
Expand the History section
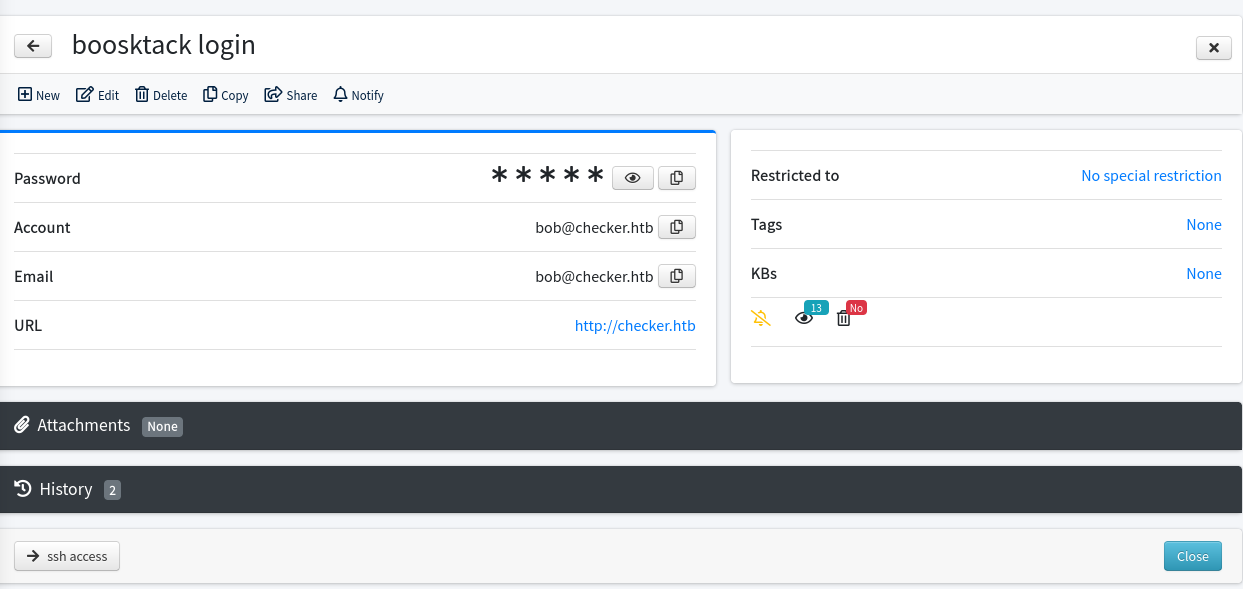point(66,490)
